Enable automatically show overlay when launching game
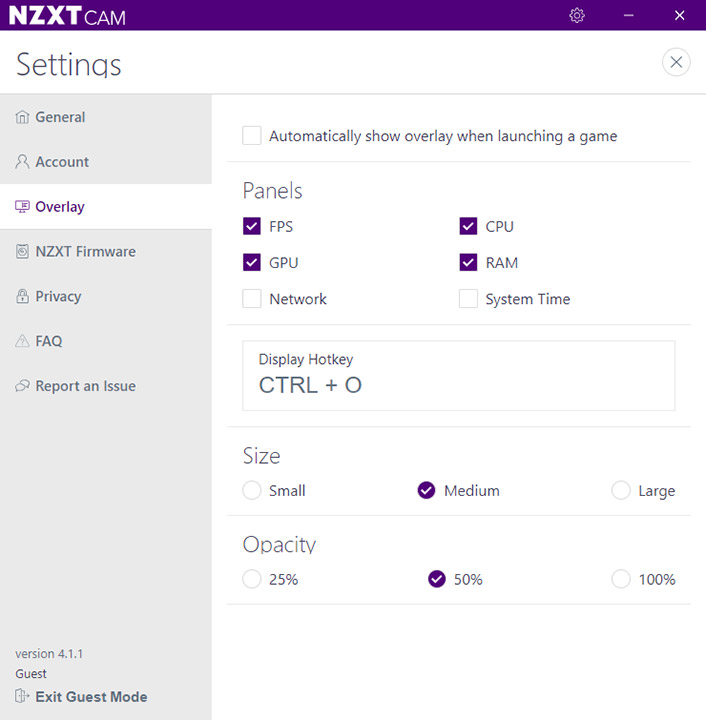The image size is (706, 720). pyautogui.click(x=252, y=136)
